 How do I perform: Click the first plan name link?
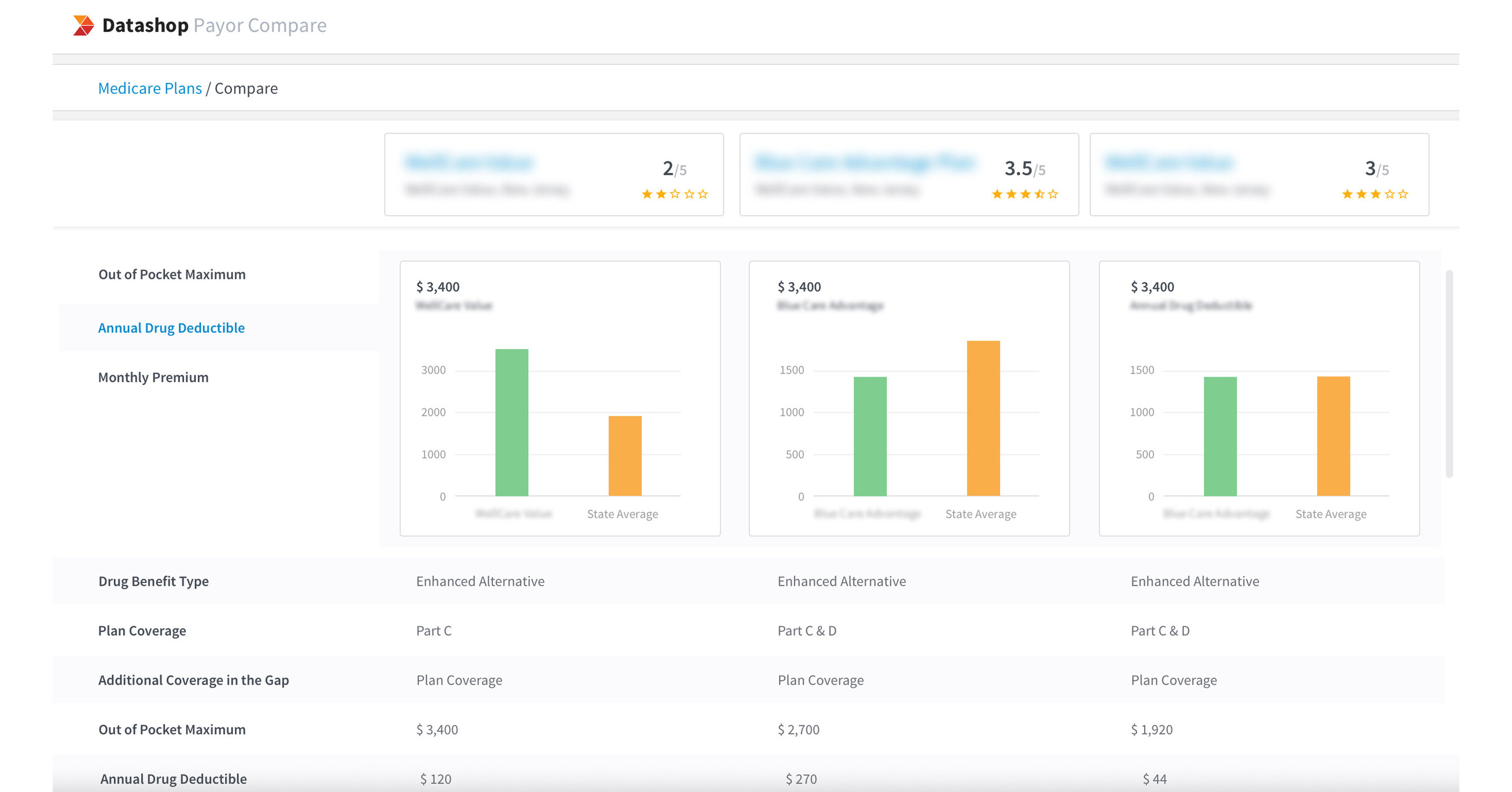[470, 161]
